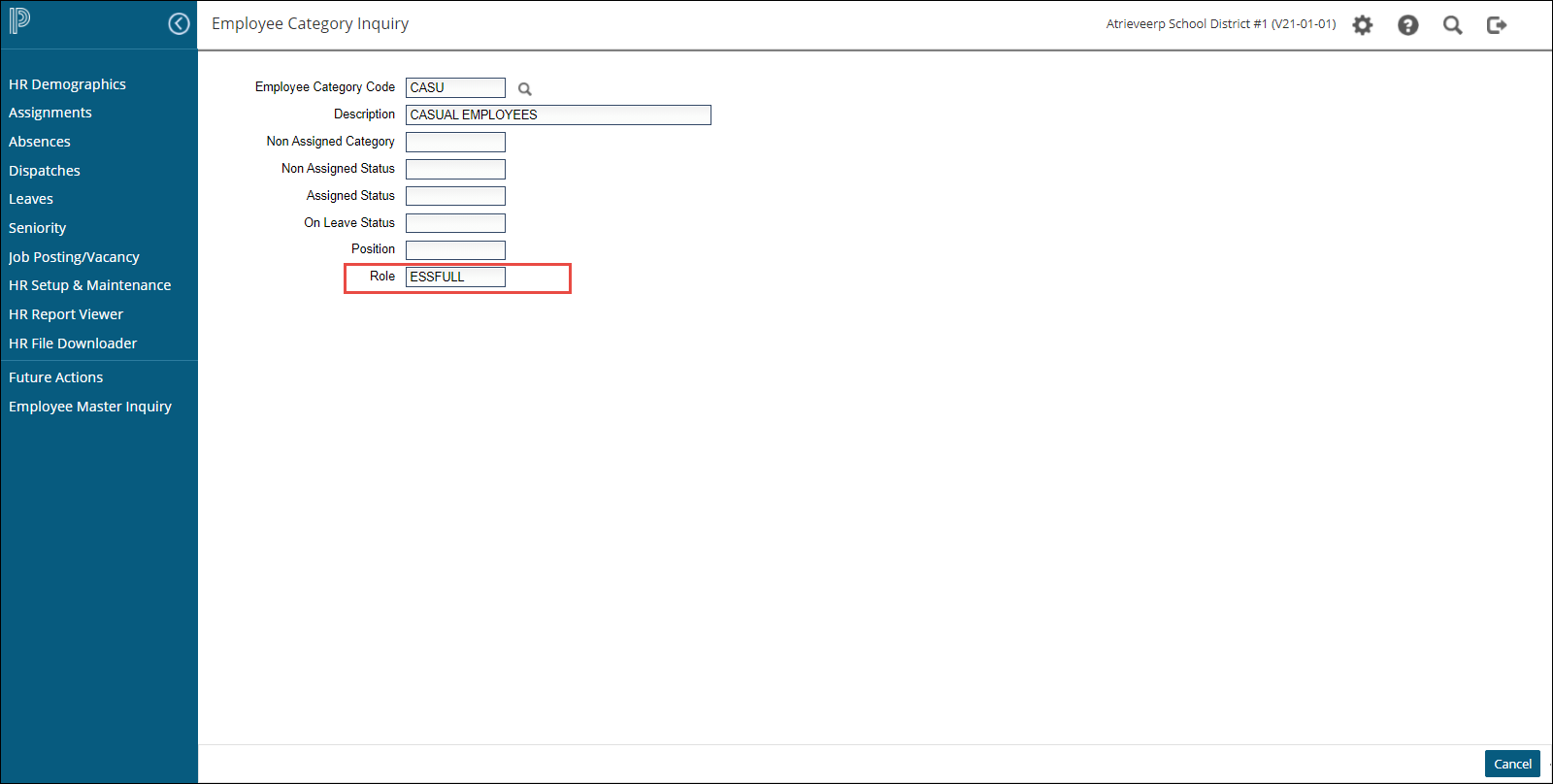Open help with the question mark icon
The image size is (1553, 784).
[1407, 25]
